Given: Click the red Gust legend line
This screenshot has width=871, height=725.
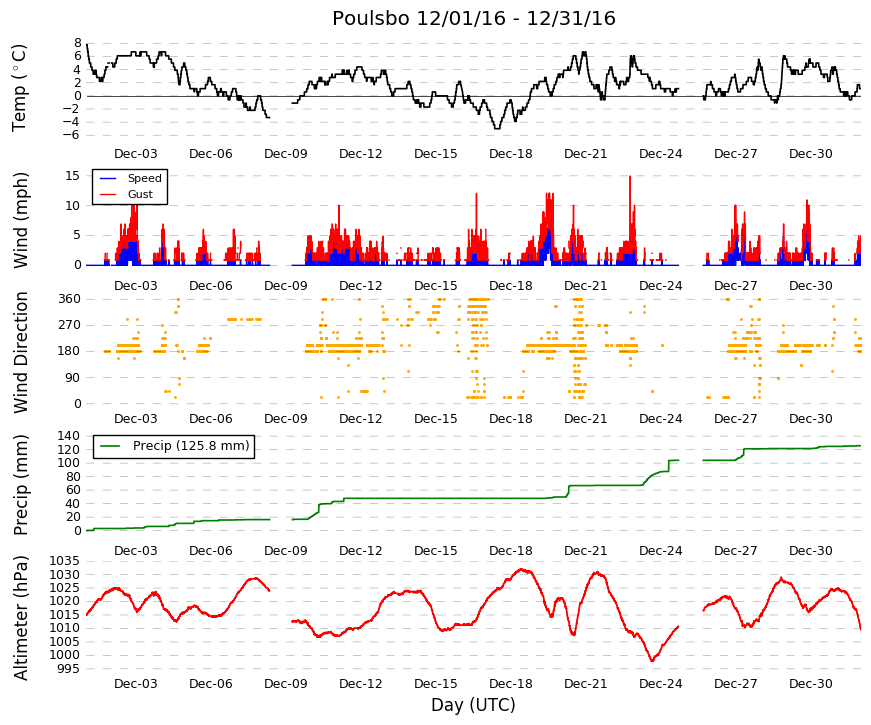Looking at the screenshot, I should pyautogui.click(x=107, y=194).
